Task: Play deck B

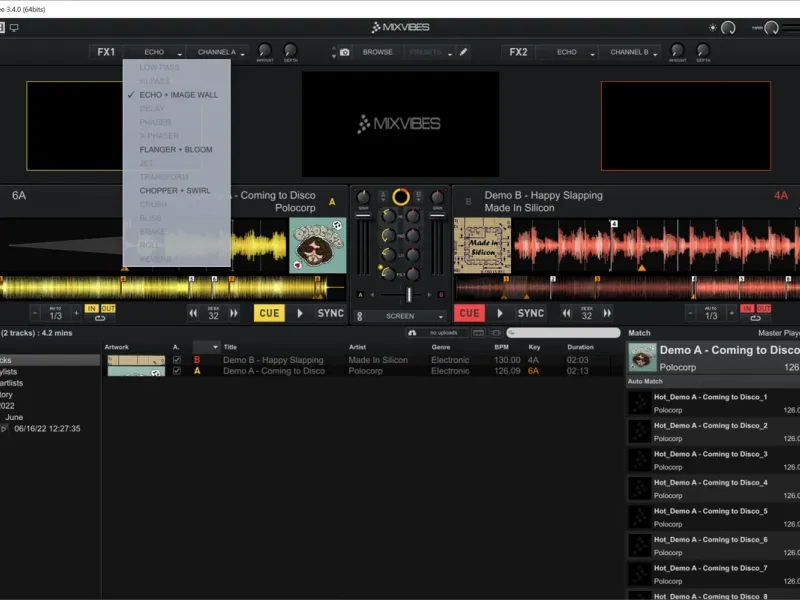Action: click(x=500, y=313)
